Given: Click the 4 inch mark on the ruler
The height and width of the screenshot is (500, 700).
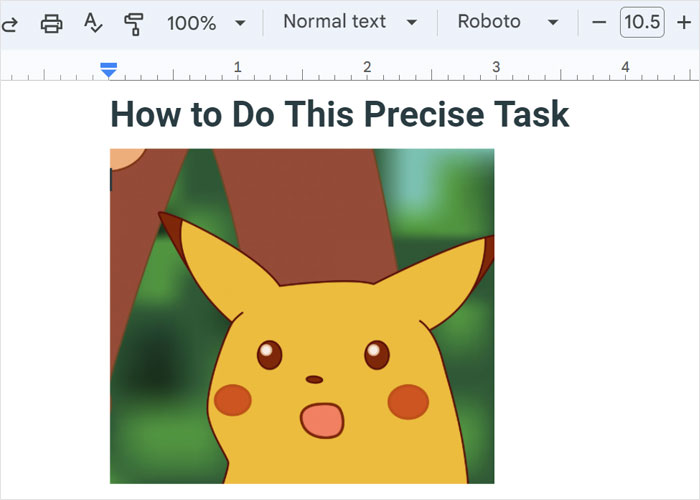Looking at the screenshot, I should click(x=625, y=67).
